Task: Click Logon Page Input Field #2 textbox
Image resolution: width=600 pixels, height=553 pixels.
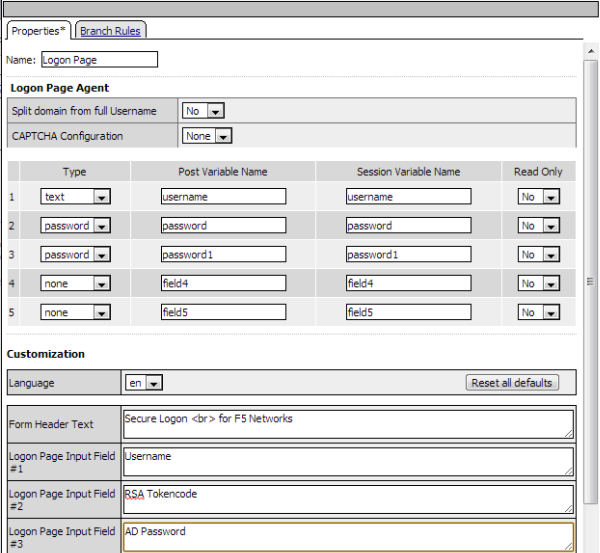Action: [x=347, y=499]
